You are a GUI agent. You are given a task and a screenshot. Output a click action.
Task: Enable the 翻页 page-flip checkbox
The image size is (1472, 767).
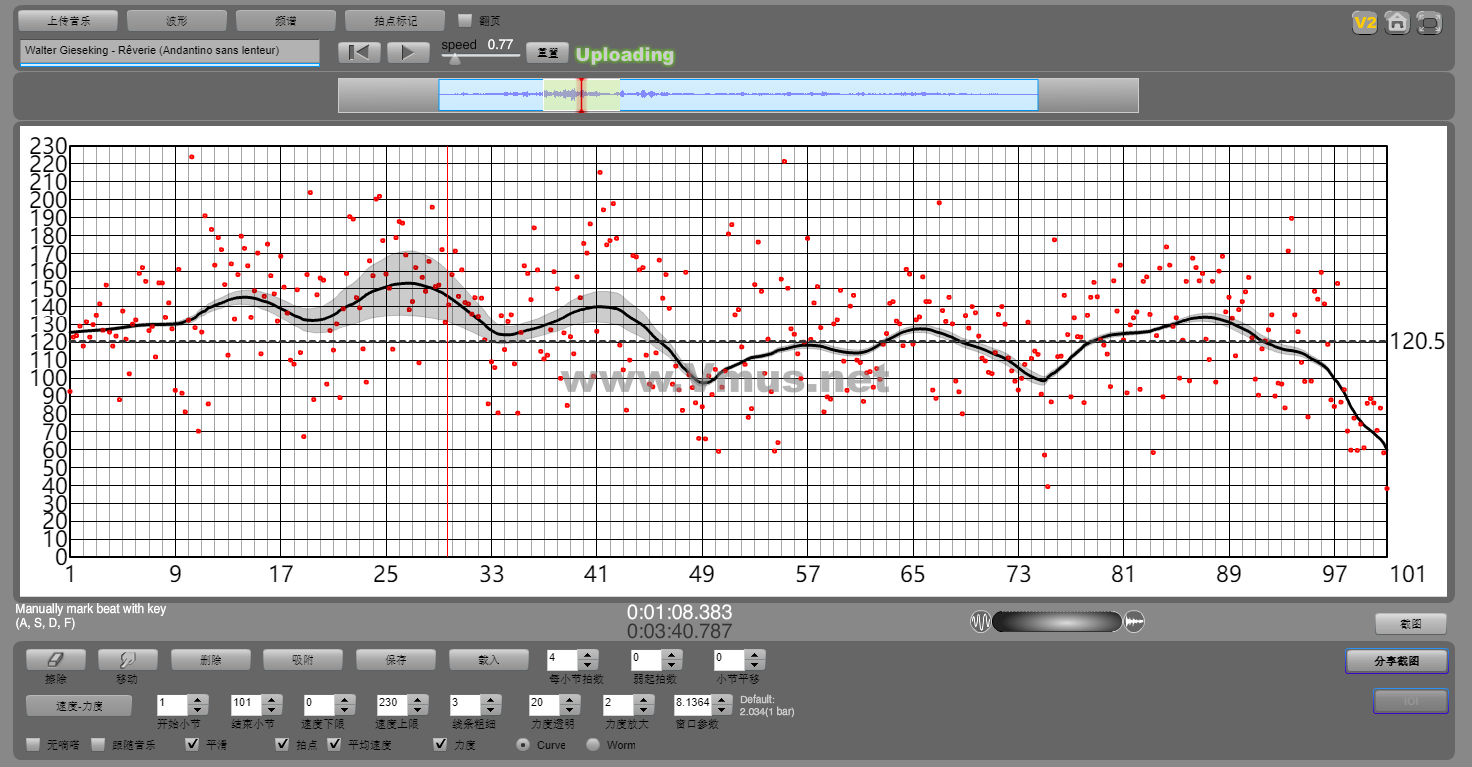464,20
